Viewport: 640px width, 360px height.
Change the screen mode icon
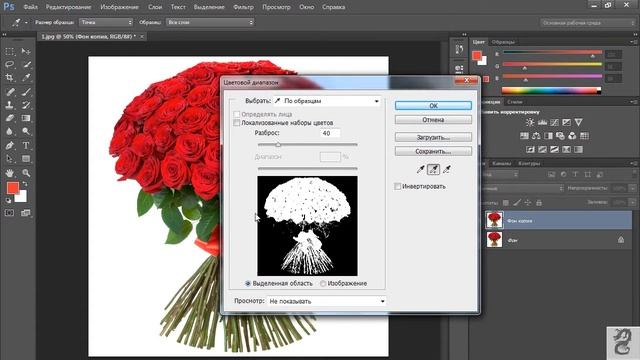click(x=26, y=213)
